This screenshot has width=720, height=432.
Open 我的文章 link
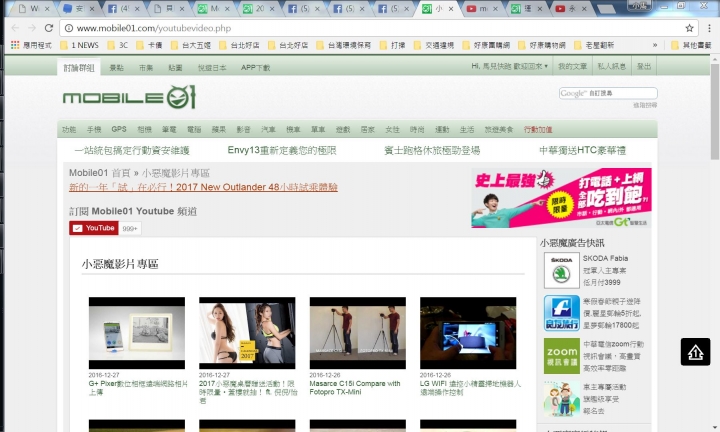(572, 66)
